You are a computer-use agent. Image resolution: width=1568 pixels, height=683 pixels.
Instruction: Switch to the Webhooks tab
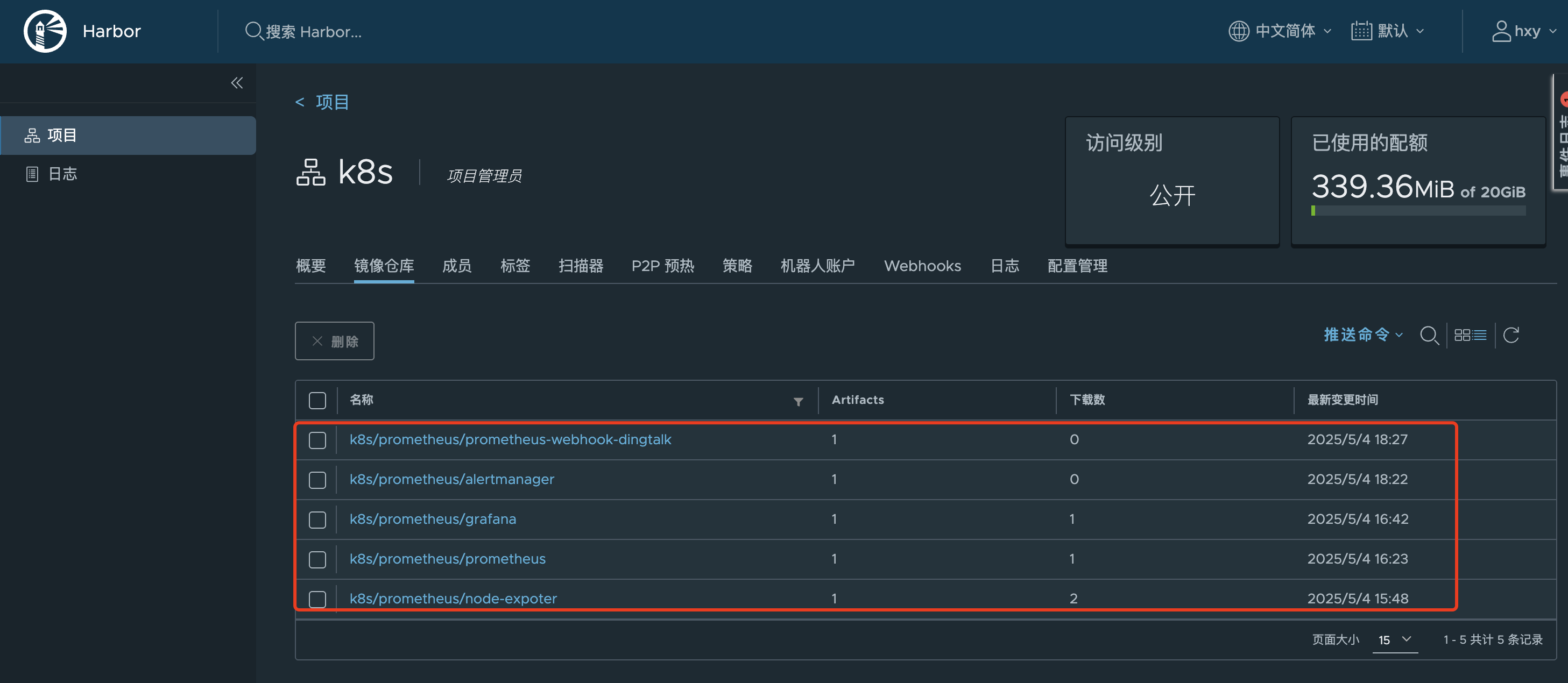[x=922, y=266]
